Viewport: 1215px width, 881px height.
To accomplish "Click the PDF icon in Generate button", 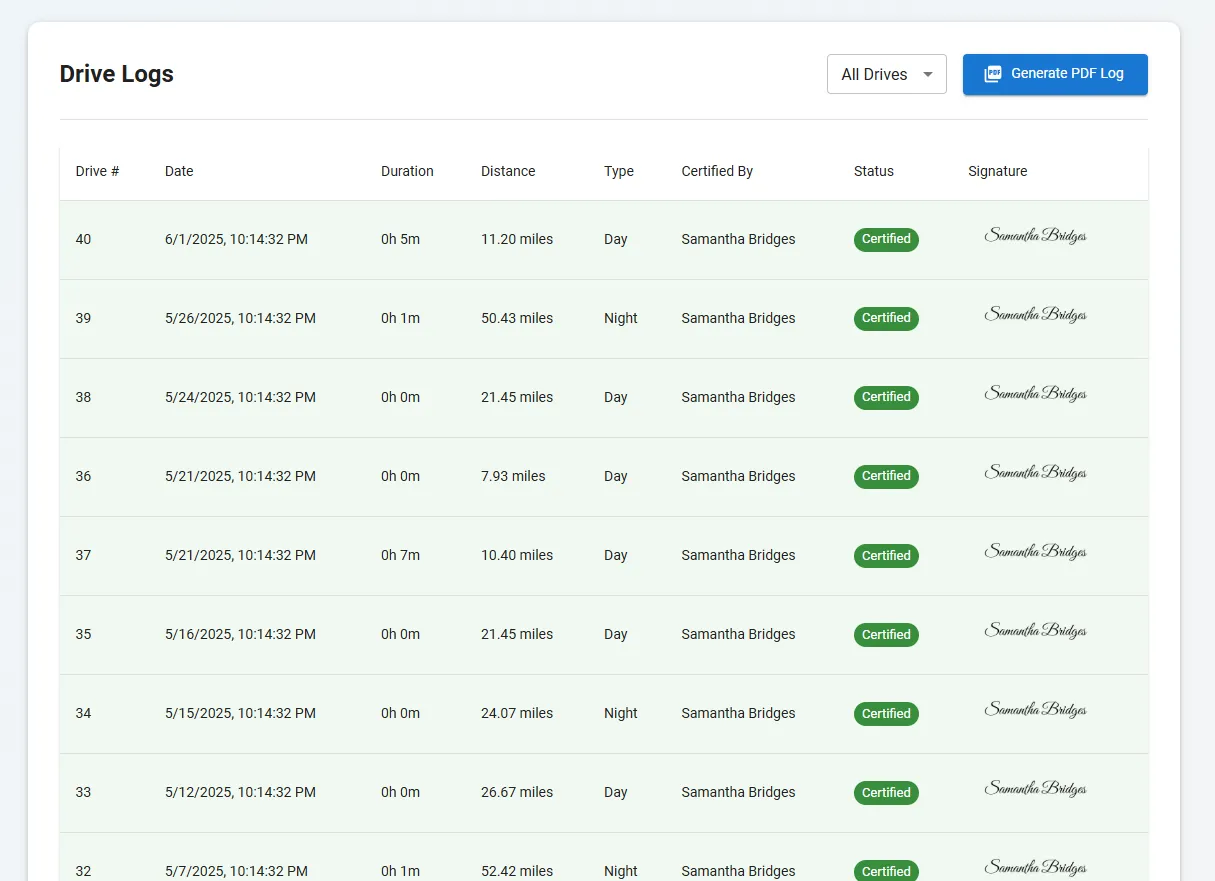I will coord(992,74).
